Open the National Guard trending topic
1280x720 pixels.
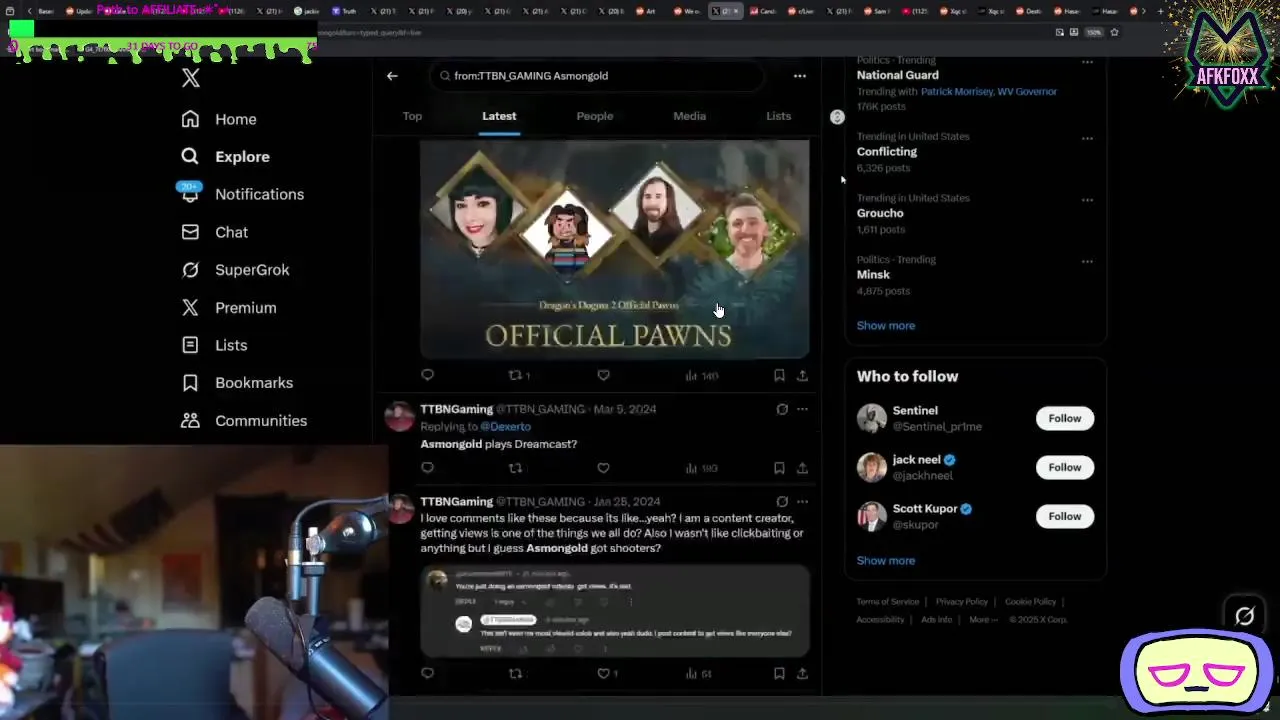point(897,75)
